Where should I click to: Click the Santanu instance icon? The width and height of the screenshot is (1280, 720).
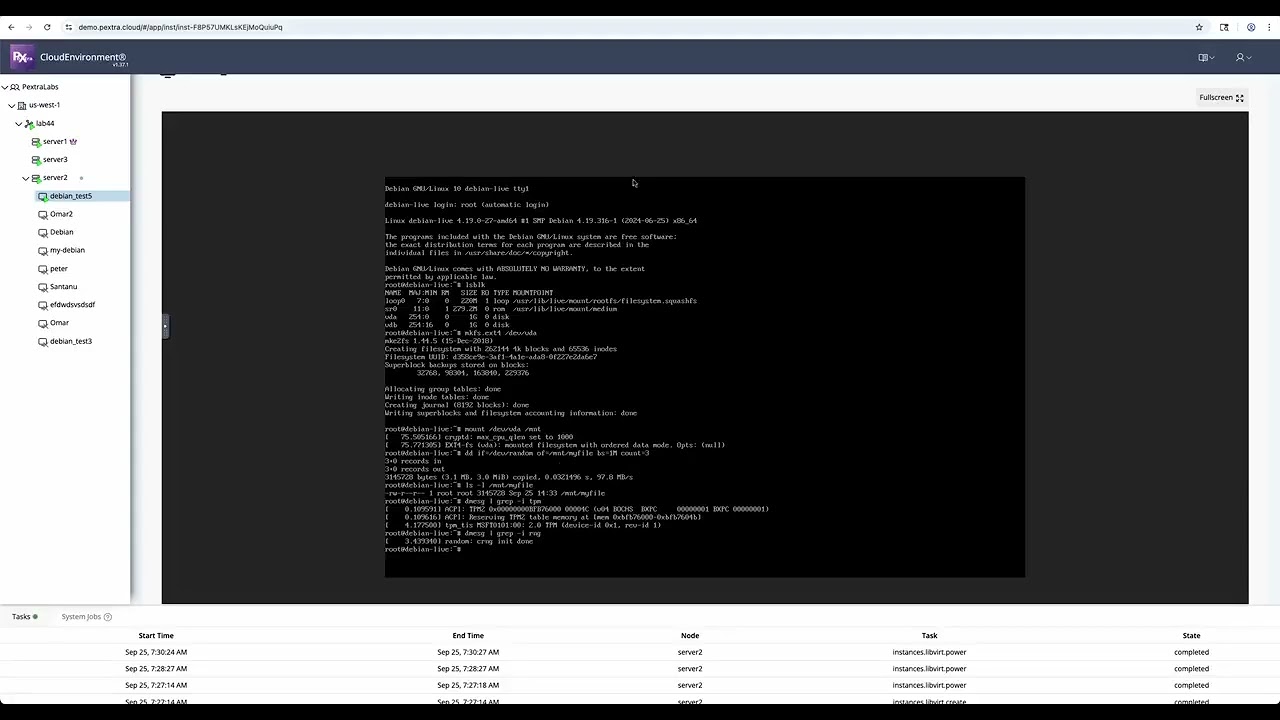click(x=43, y=287)
